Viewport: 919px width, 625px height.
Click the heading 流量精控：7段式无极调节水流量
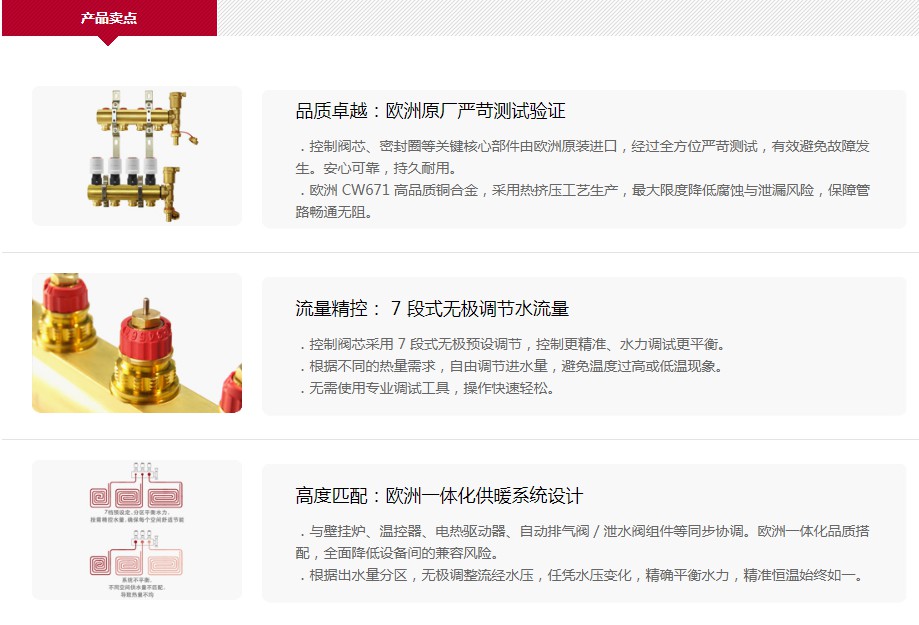click(432, 308)
